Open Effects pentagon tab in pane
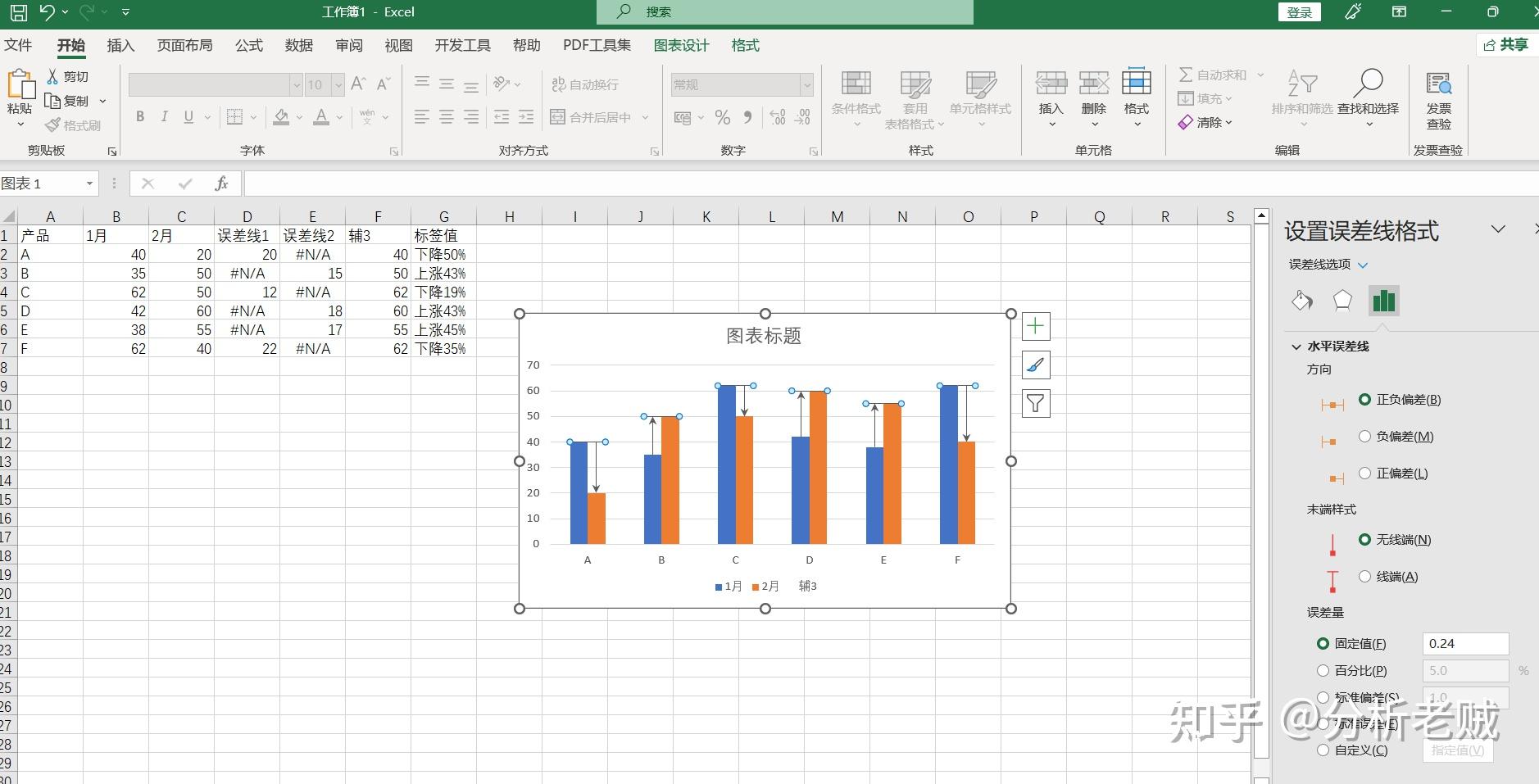The image size is (1539, 784). click(x=1342, y=301)
